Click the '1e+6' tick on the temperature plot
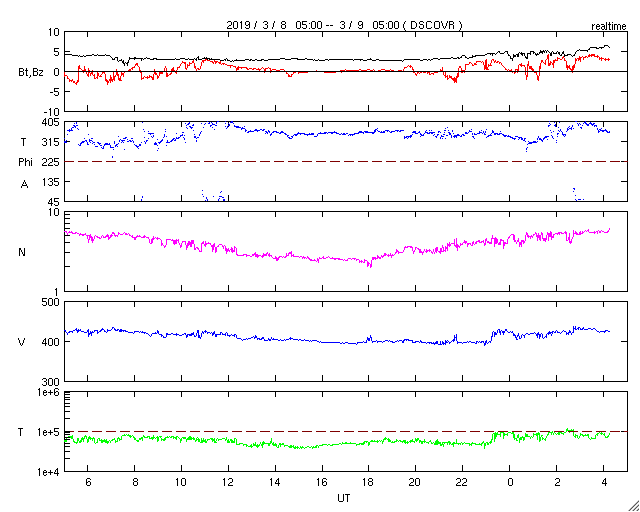 click(49, 392)
